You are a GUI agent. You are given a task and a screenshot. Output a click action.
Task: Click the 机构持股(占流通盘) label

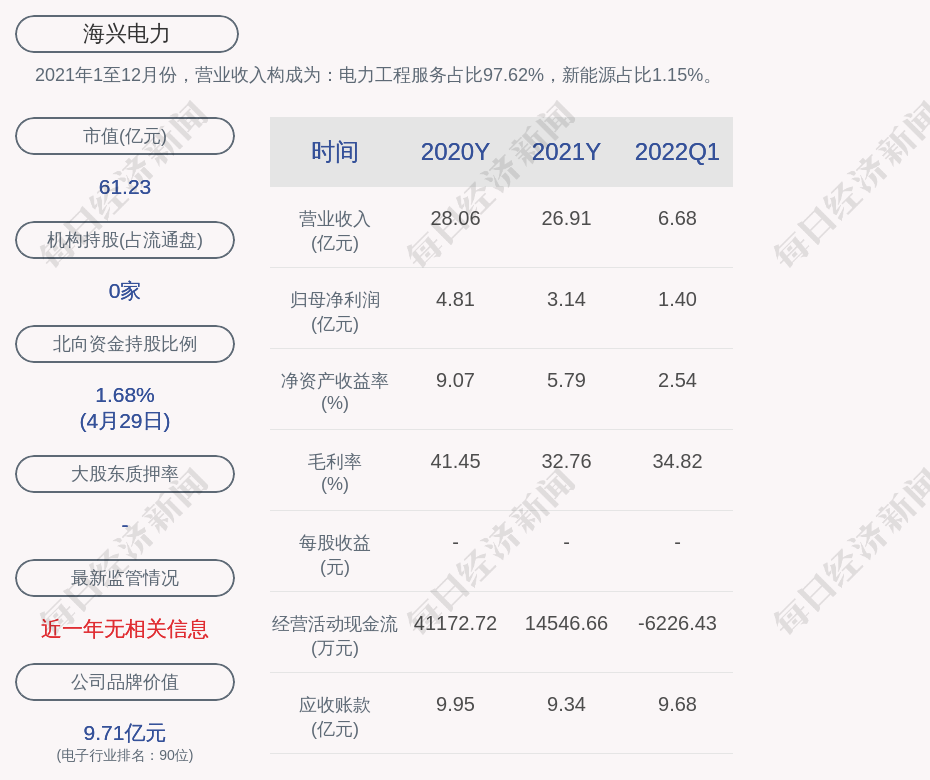point(125,240)
